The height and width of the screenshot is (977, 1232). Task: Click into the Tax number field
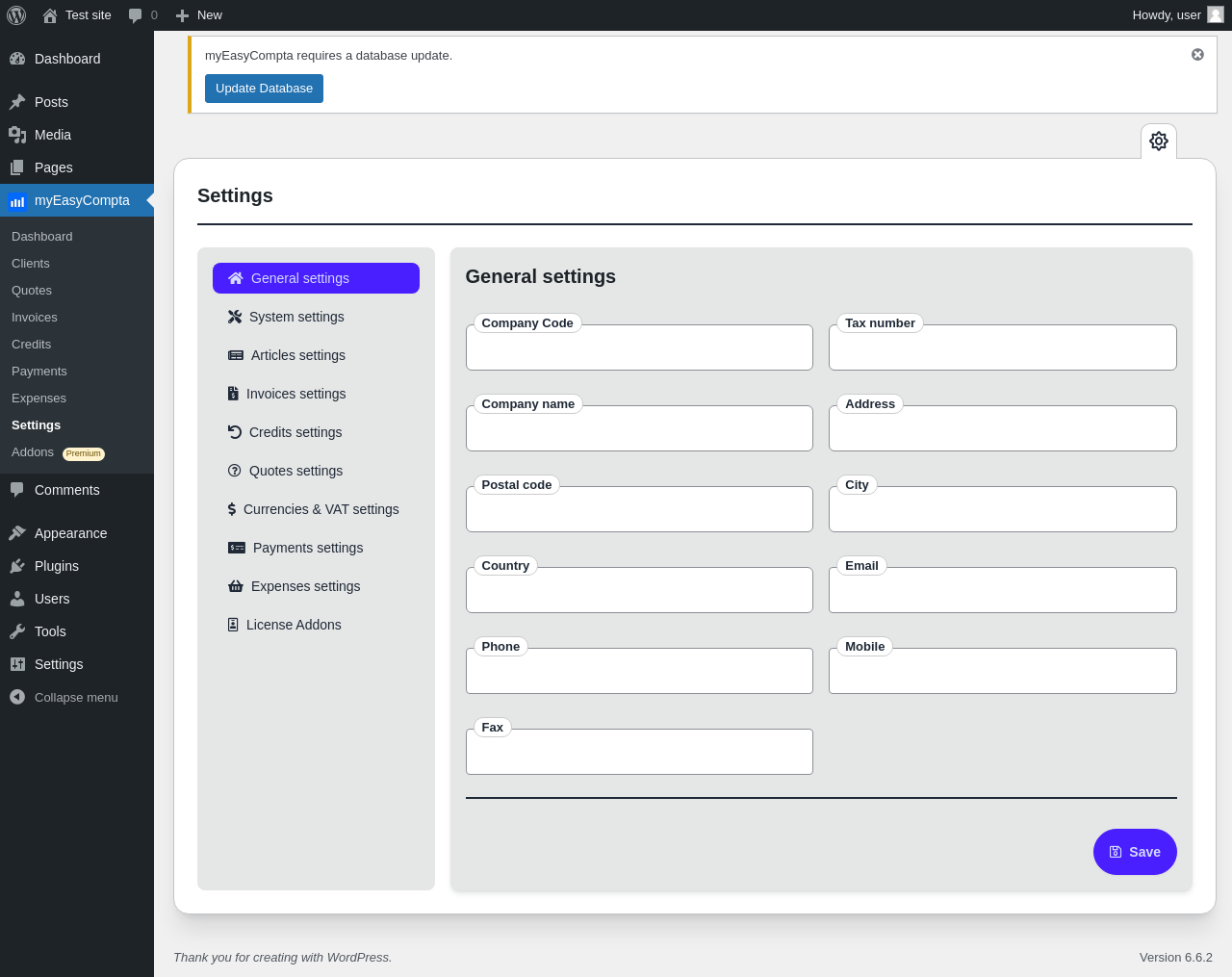[1002, 347]
